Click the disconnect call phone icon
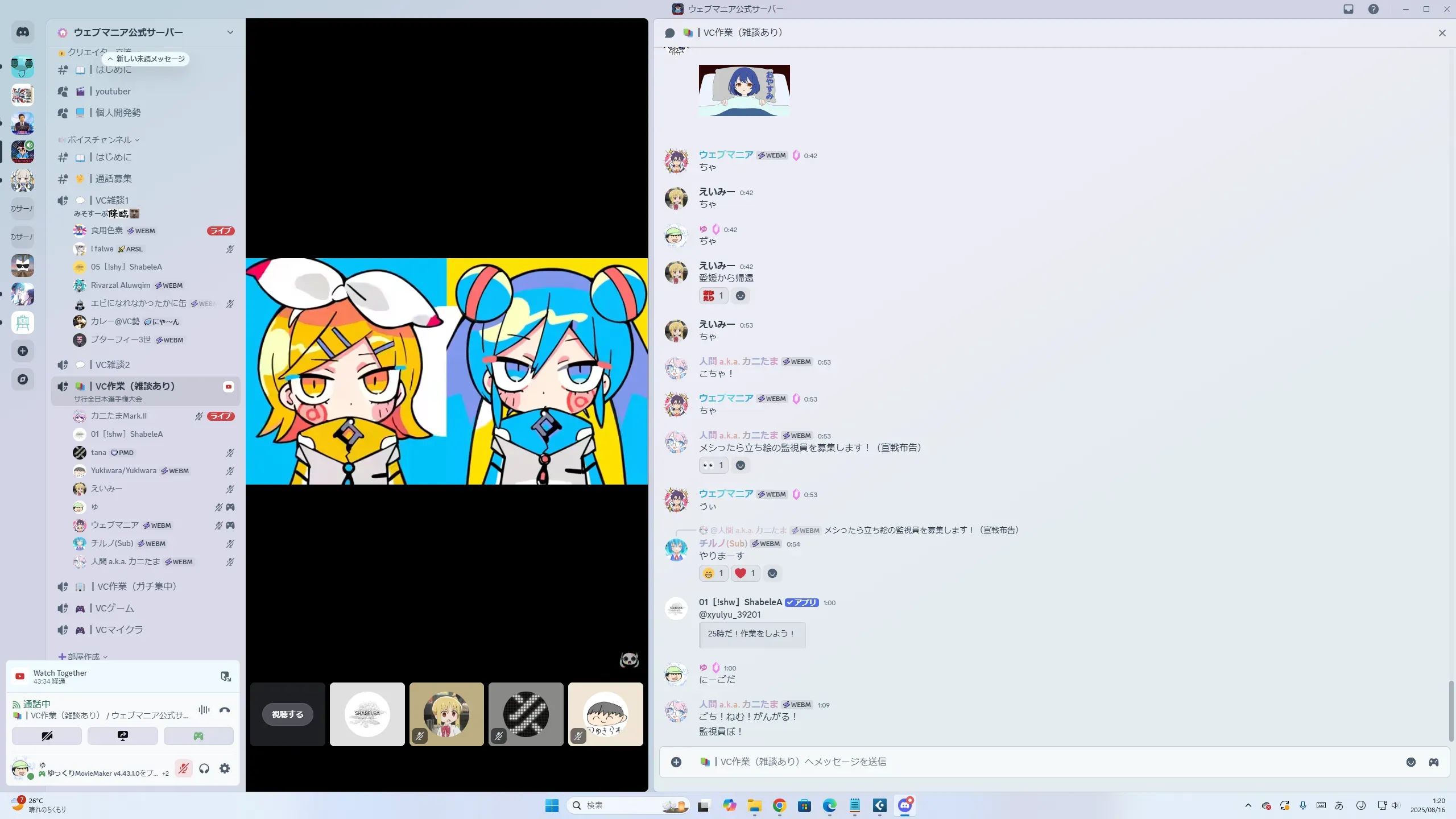 pos(225,710)
